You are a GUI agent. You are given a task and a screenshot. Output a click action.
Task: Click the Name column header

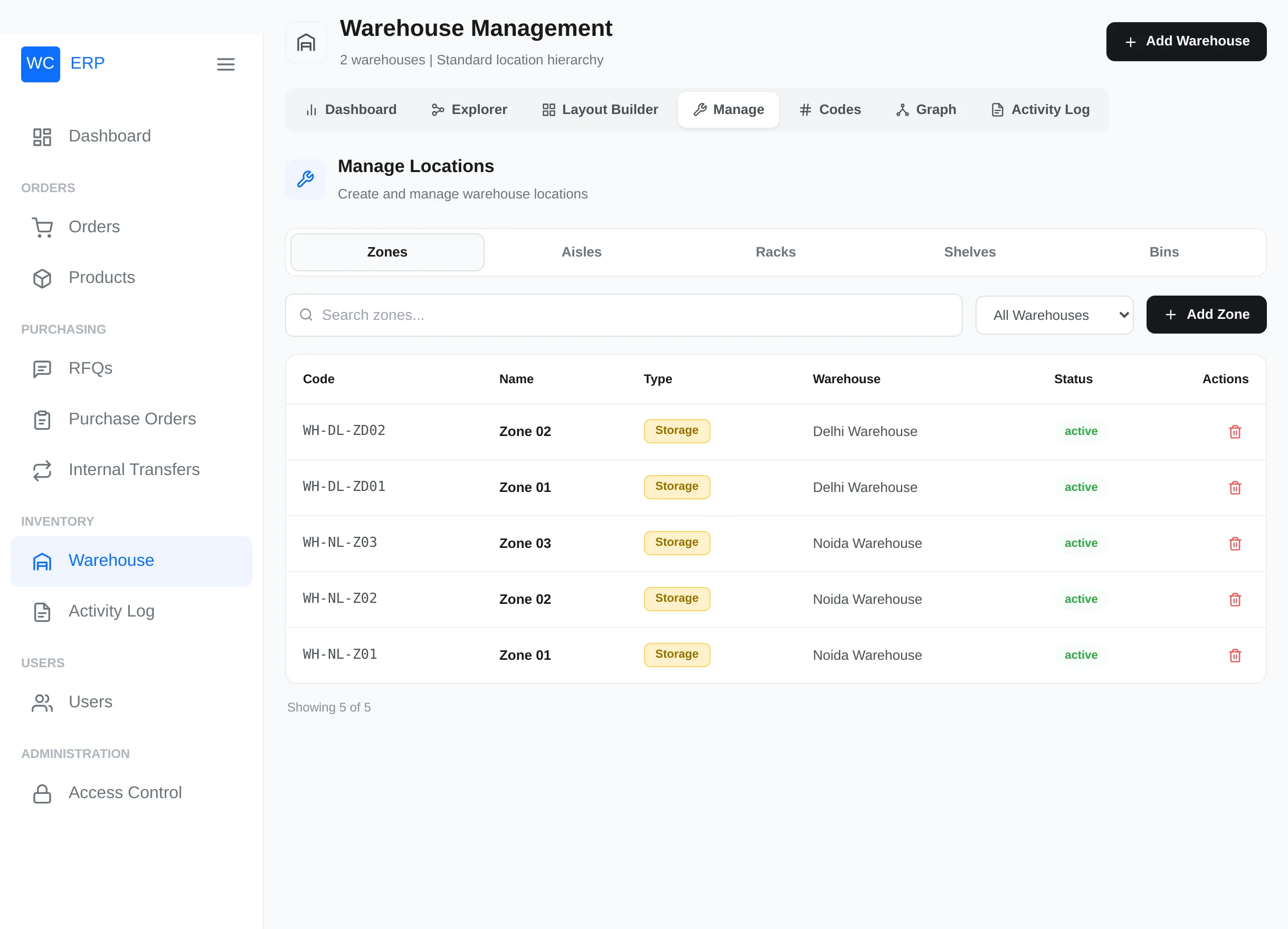point(516,379)
